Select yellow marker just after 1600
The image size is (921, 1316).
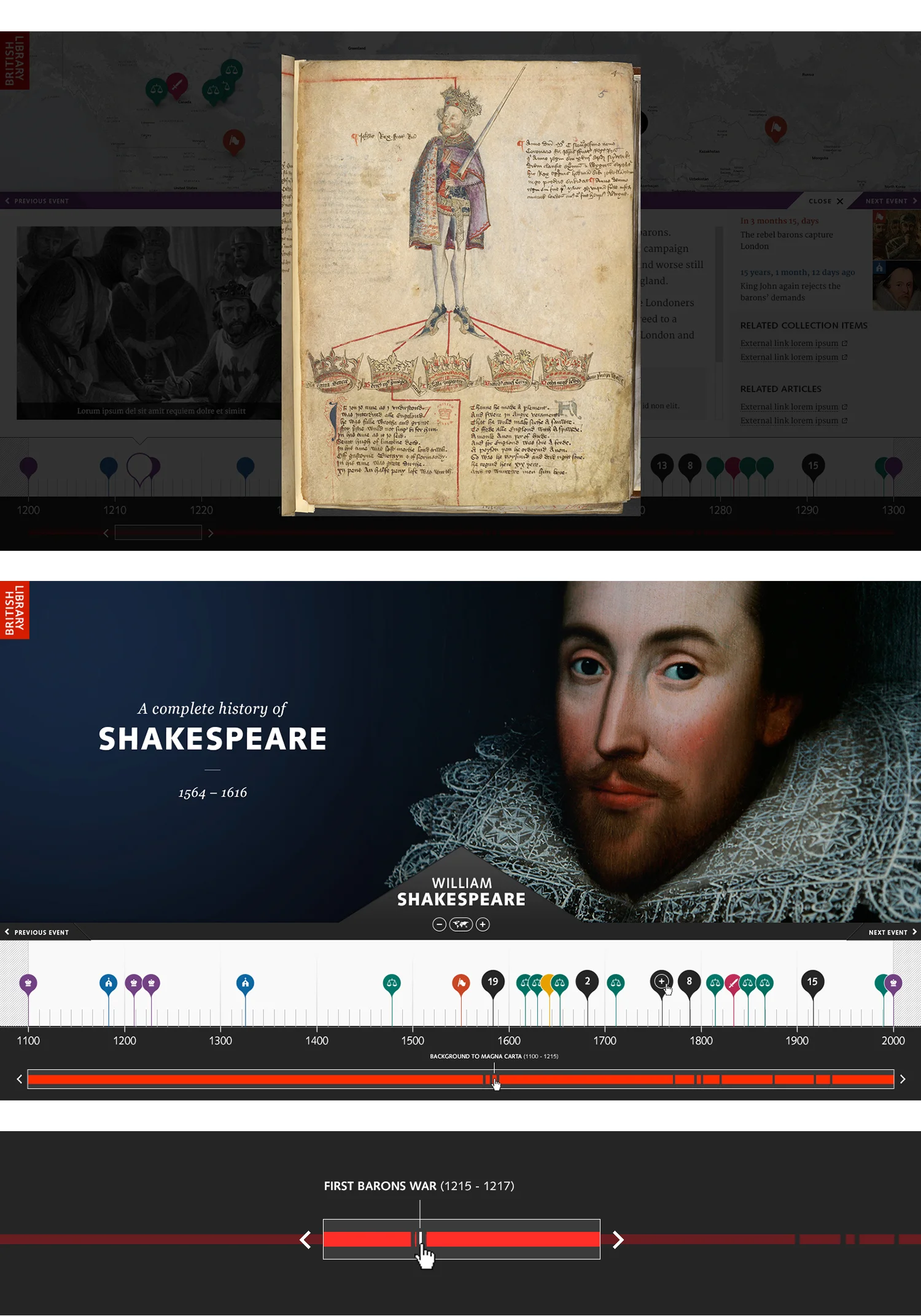[548, 984]
